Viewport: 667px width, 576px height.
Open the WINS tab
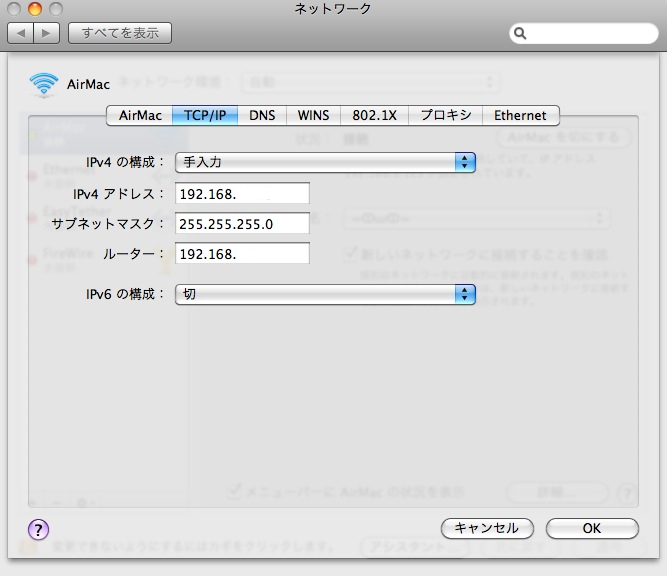click(x=314, y=115)
